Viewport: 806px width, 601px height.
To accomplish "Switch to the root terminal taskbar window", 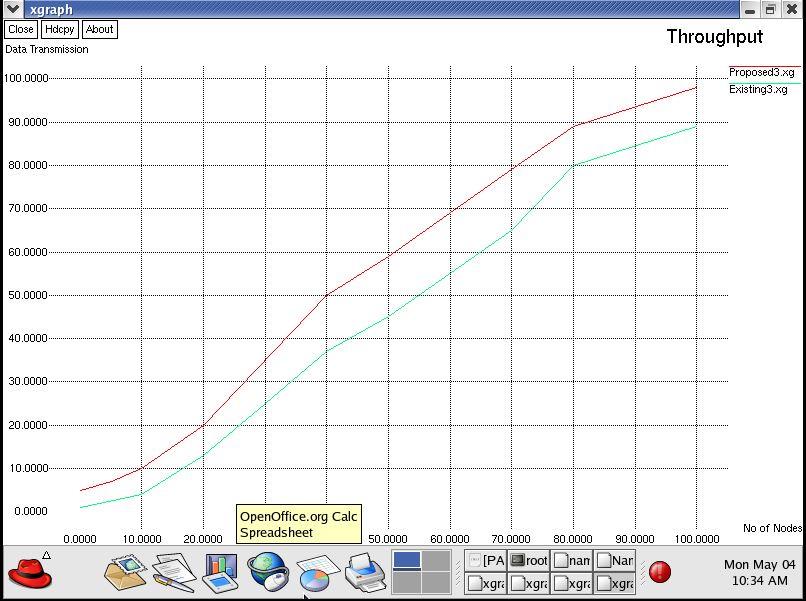I will 529,561.
